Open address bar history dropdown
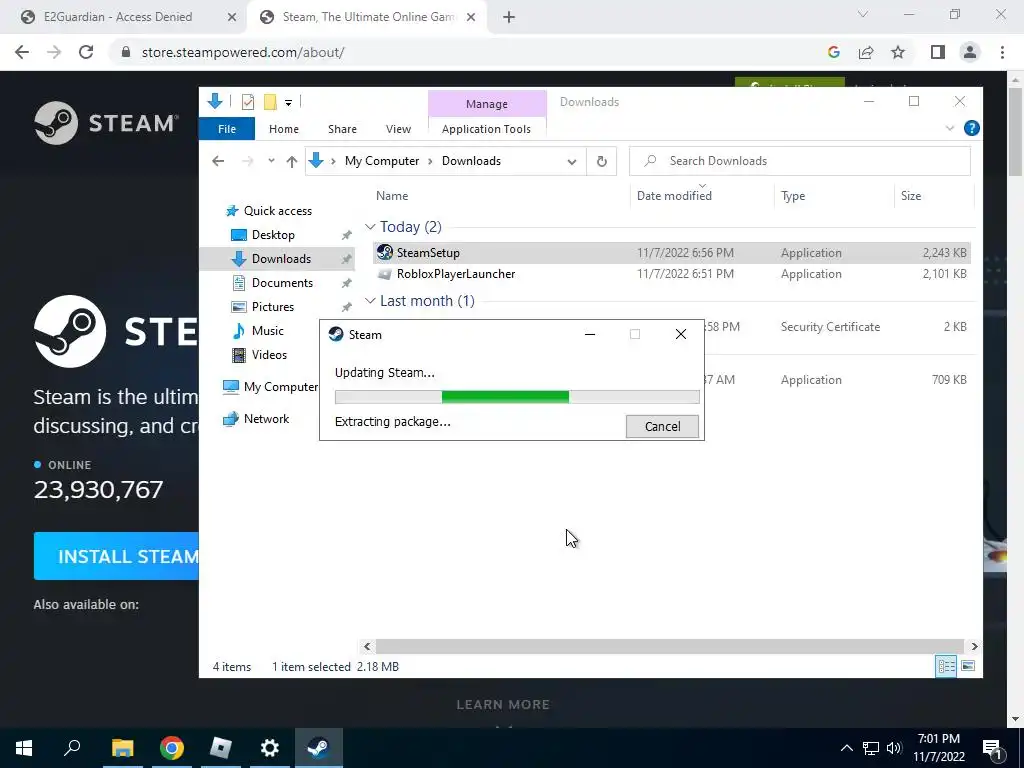The width and height of the screenshot is (1024, 768). point(572,161)
